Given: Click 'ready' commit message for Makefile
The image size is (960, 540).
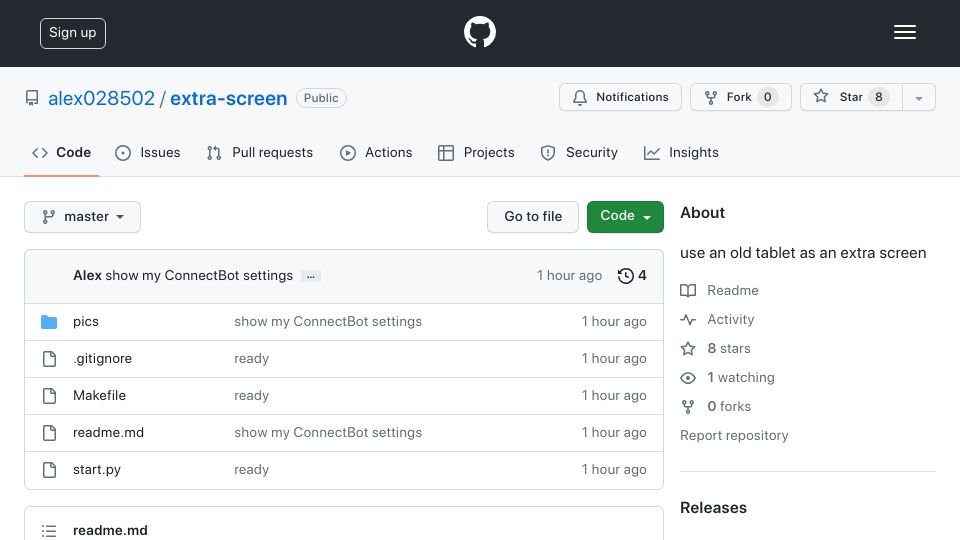Looking at the screenshot, I should coord(252,396).
